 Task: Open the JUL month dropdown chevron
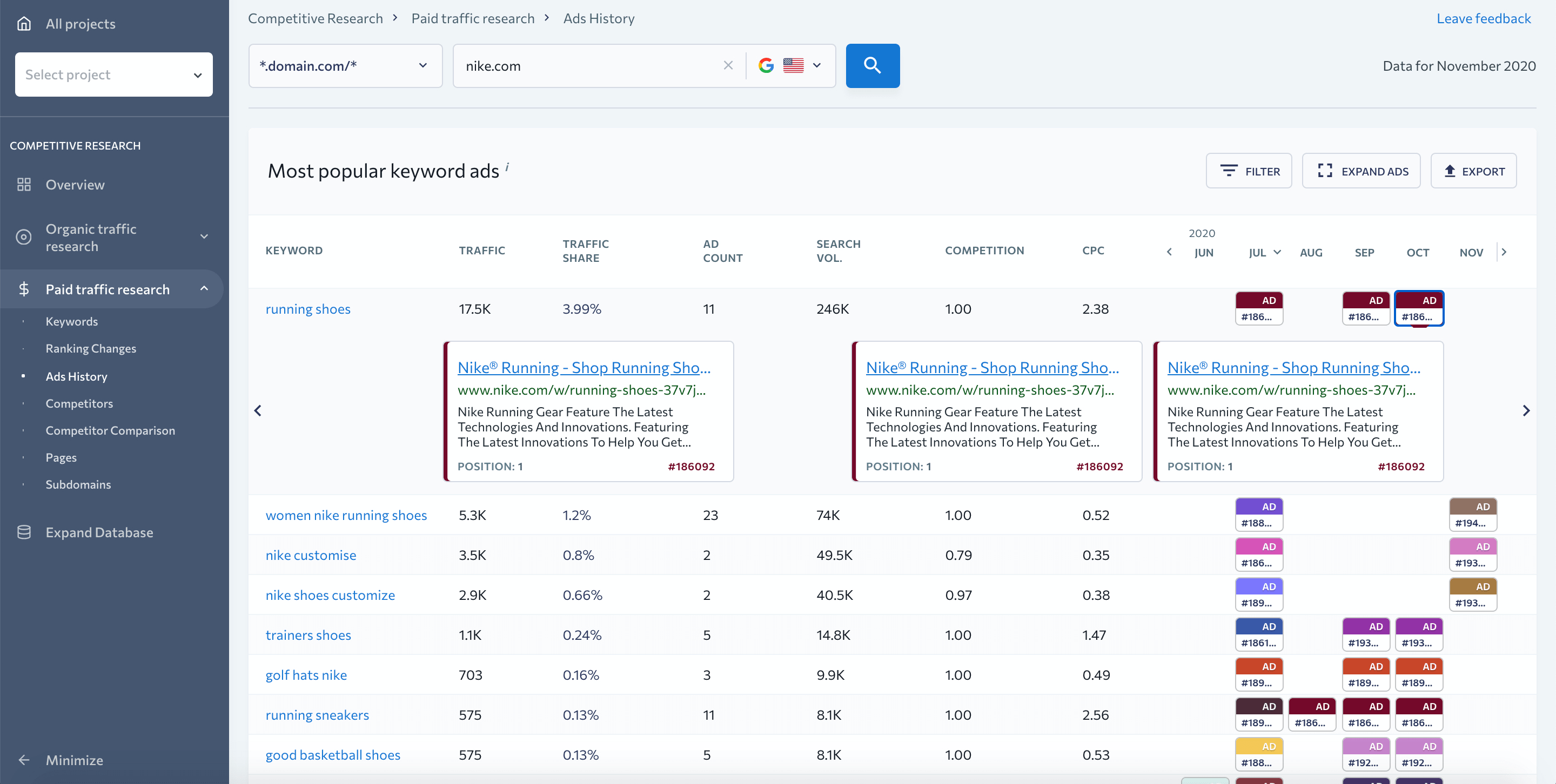click(x=1277, y=252)
